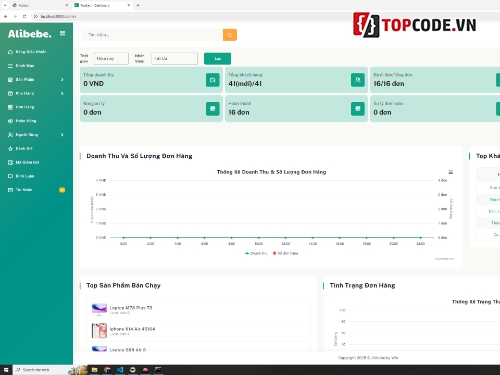The width and height of the screenshot is (500, 375).
Task: Click Kho Hàng box icon in sidebar
Action: (10, 93)
